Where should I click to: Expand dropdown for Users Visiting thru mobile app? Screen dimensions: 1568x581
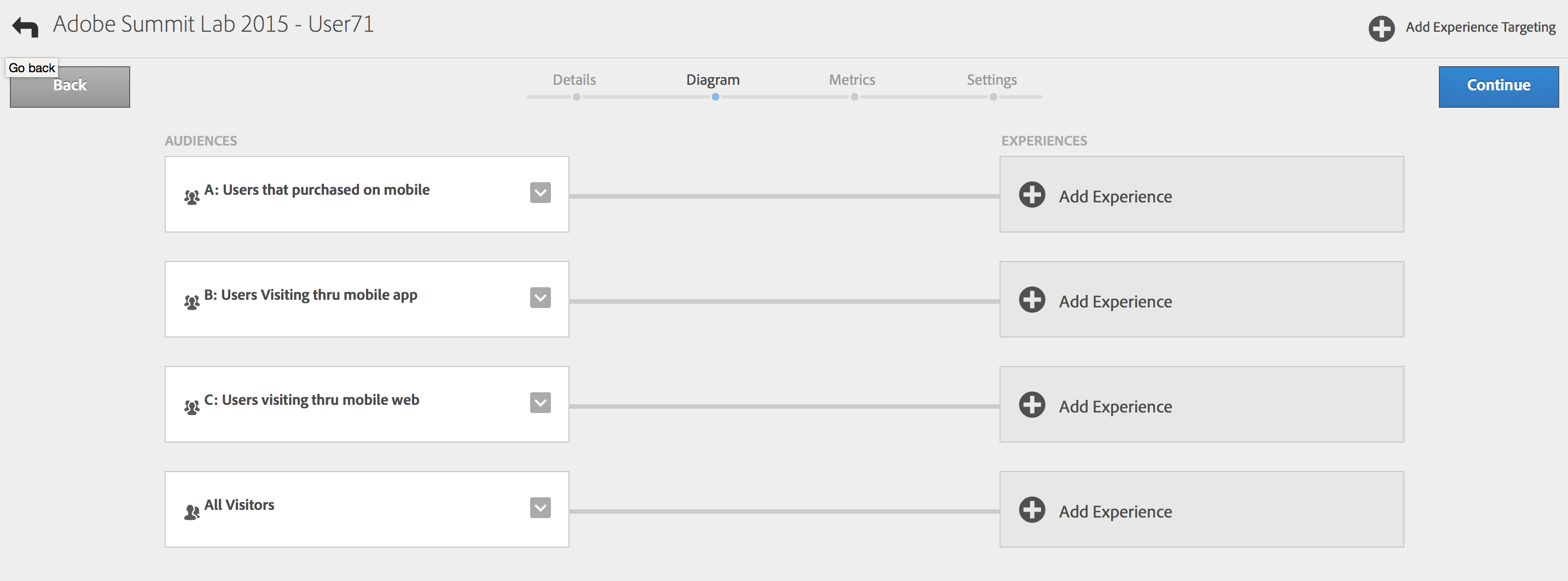coord(540,298)
